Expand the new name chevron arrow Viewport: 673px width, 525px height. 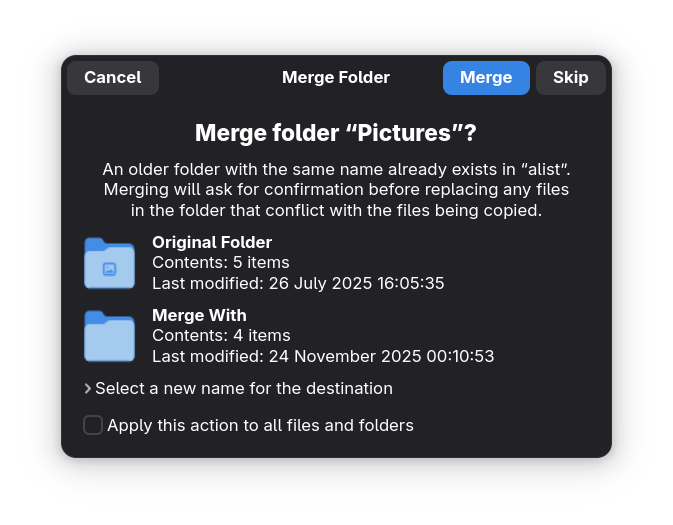pyautogui.click(x=88, y=388)
